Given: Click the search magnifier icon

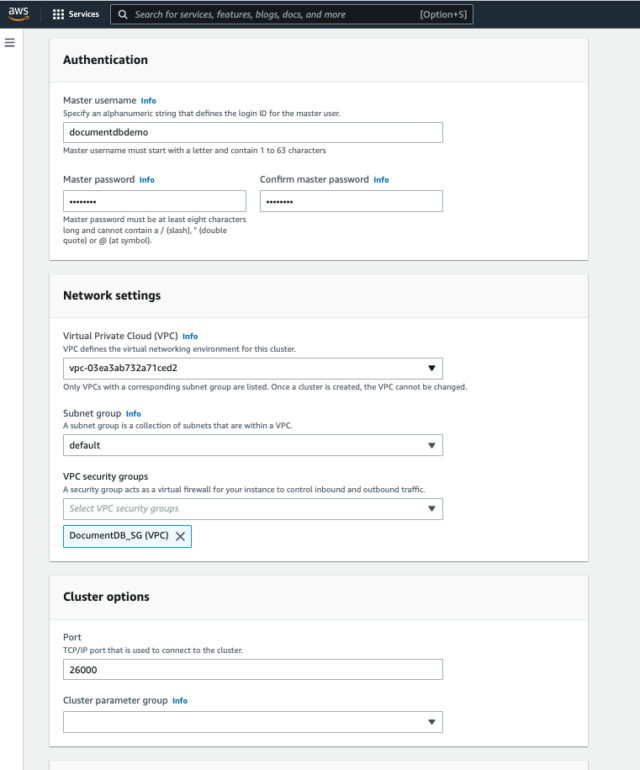Looking at the screenshot, I should (x=122, y=15).
